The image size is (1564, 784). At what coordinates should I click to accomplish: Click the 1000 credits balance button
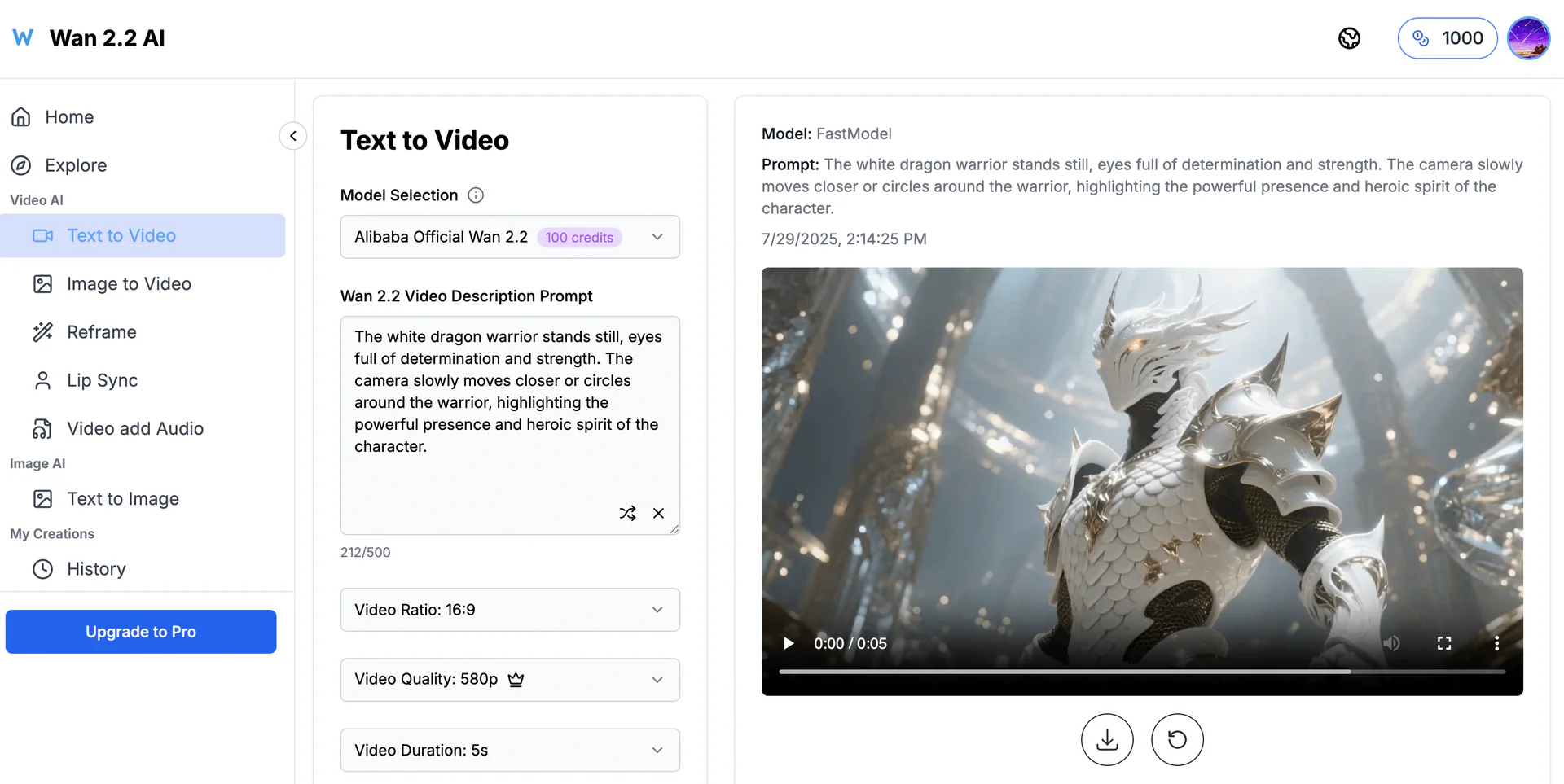coord(1447,37)
